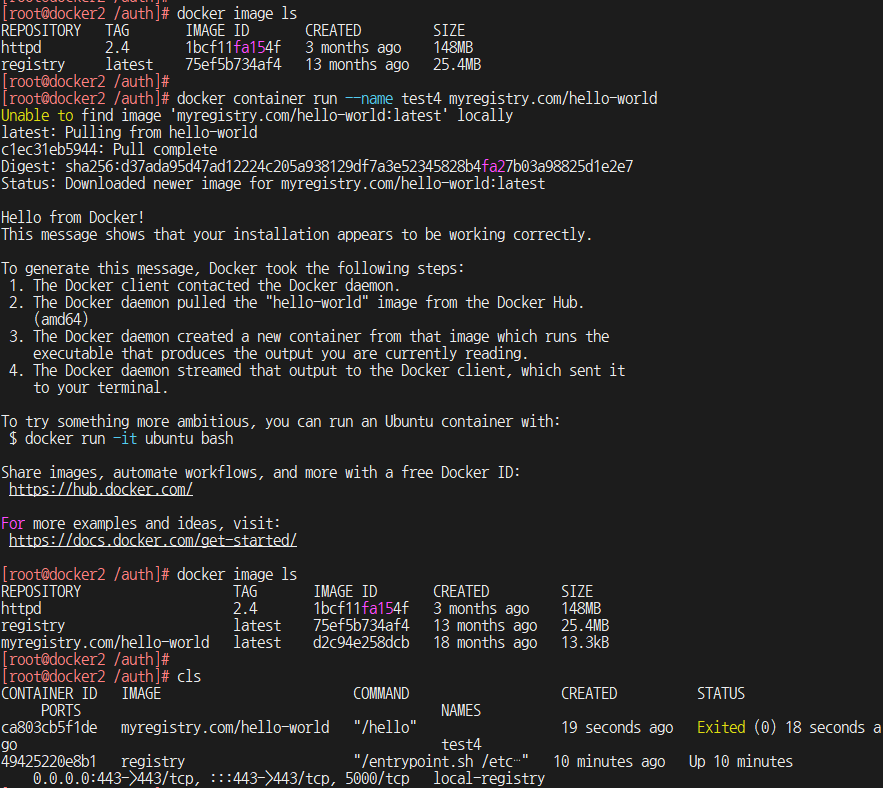This screenshot has width=883, height=788.
Task: Click the '10 minutes ago' created value
Action: [x=609, y=762]
